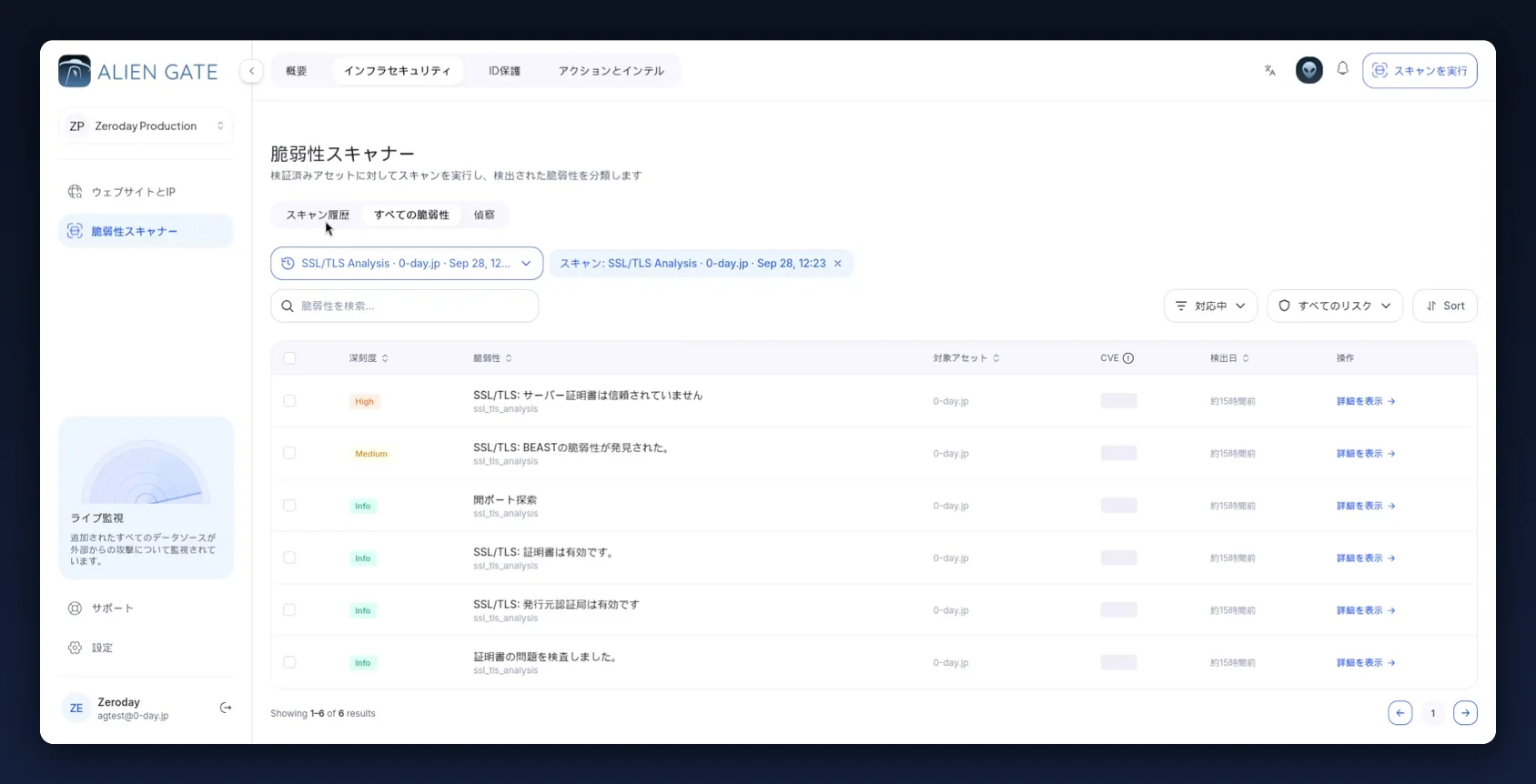Toggle the select-all checkbox in table header
The image size is (1536, 784).
click(x=289, y=358)
